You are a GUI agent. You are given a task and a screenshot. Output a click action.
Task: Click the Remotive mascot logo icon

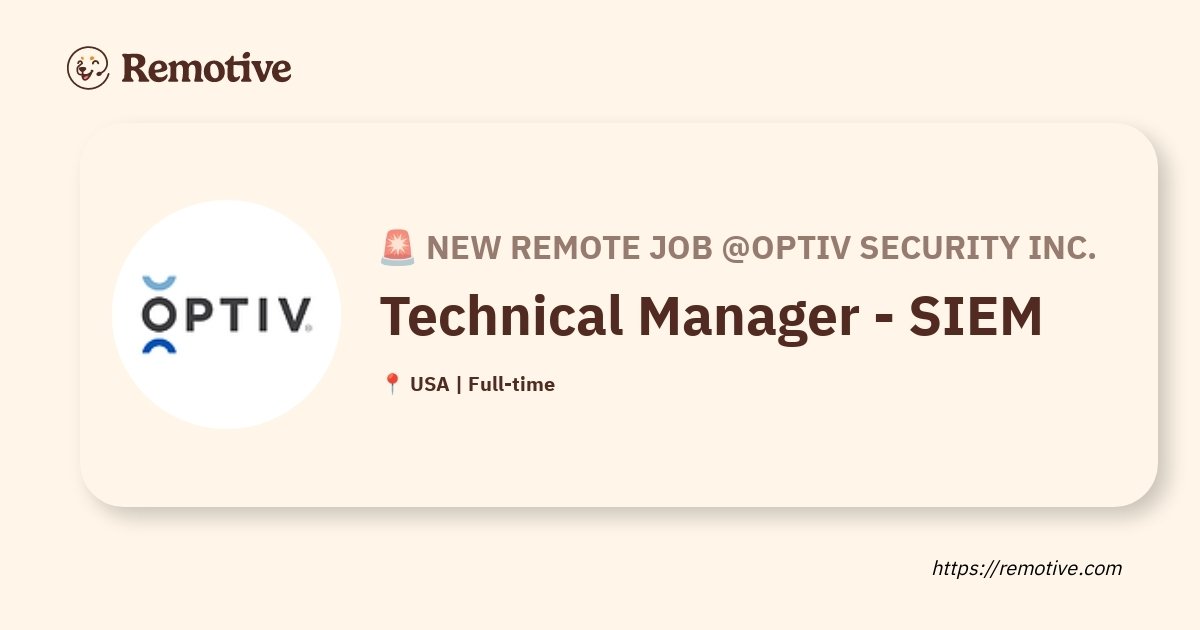pos(88,68)
